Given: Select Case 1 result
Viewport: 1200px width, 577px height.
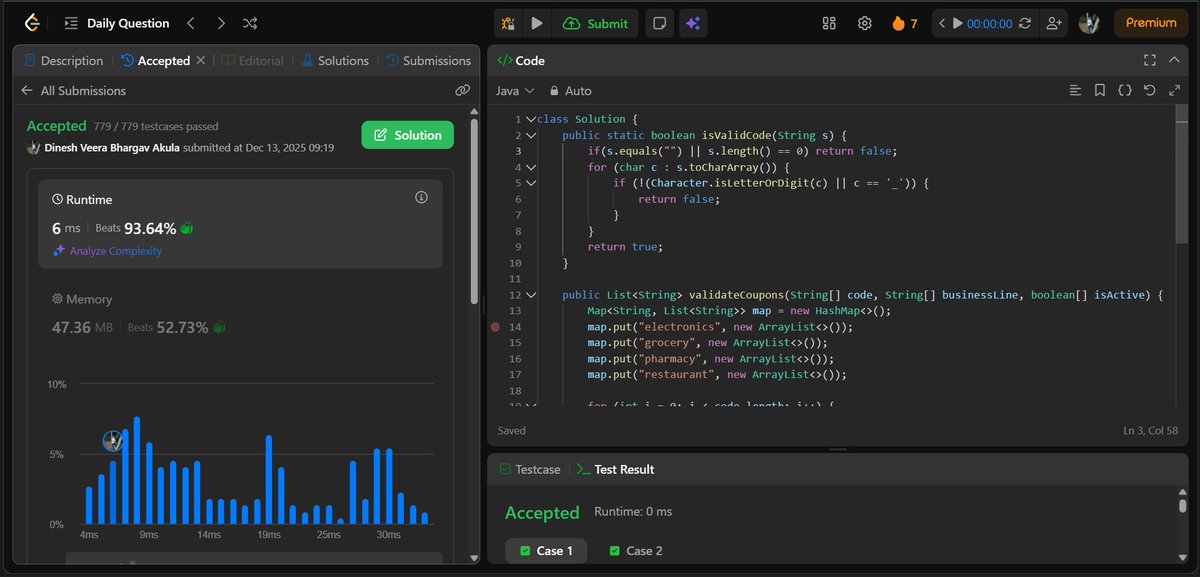Looking at the screenshot, I should click(545, 551).
